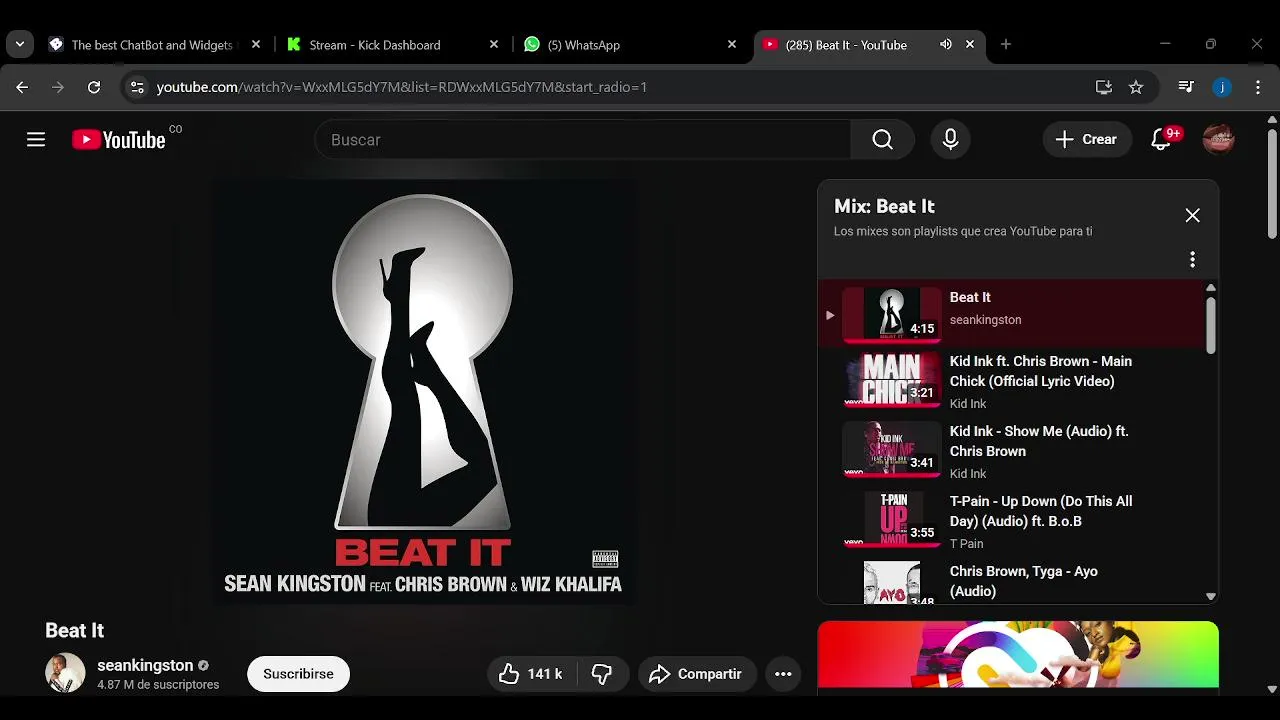Install app icon in address bar

tap(1104, 87)
